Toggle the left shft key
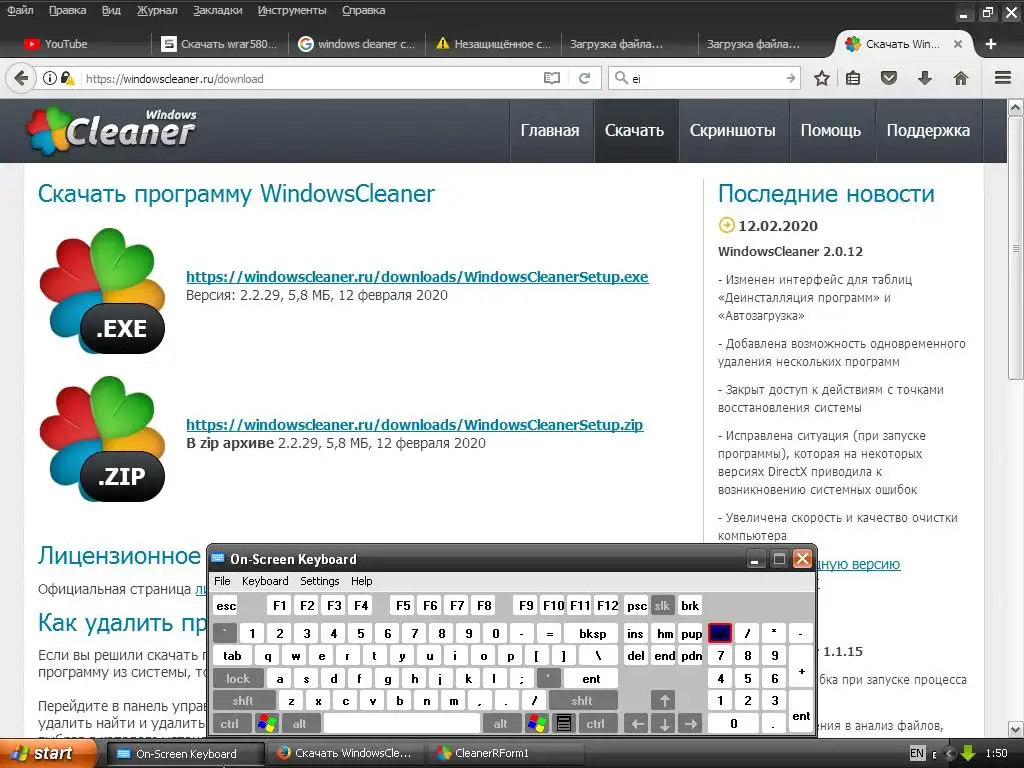Image resolution: width=1024 pixels, height=768 pixels. pos(243,701)
